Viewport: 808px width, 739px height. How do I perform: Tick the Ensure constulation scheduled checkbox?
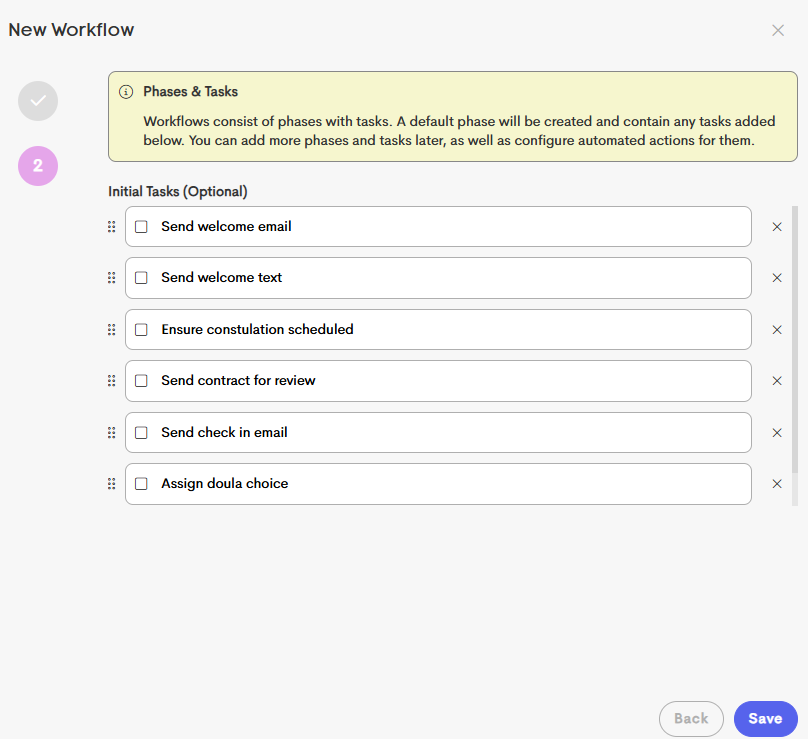click(141, 330)
